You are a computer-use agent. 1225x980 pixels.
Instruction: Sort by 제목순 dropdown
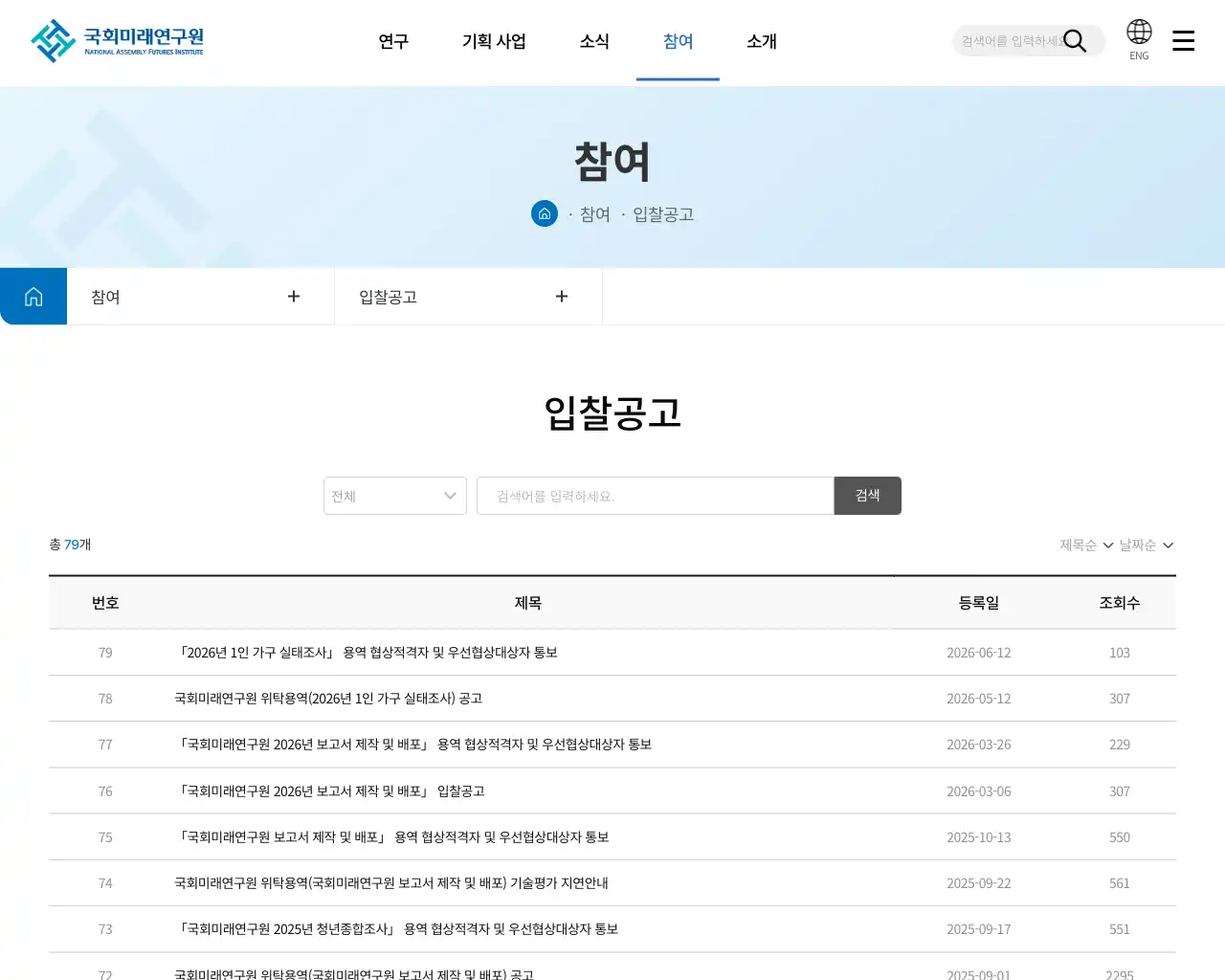tap(1086, 545)
